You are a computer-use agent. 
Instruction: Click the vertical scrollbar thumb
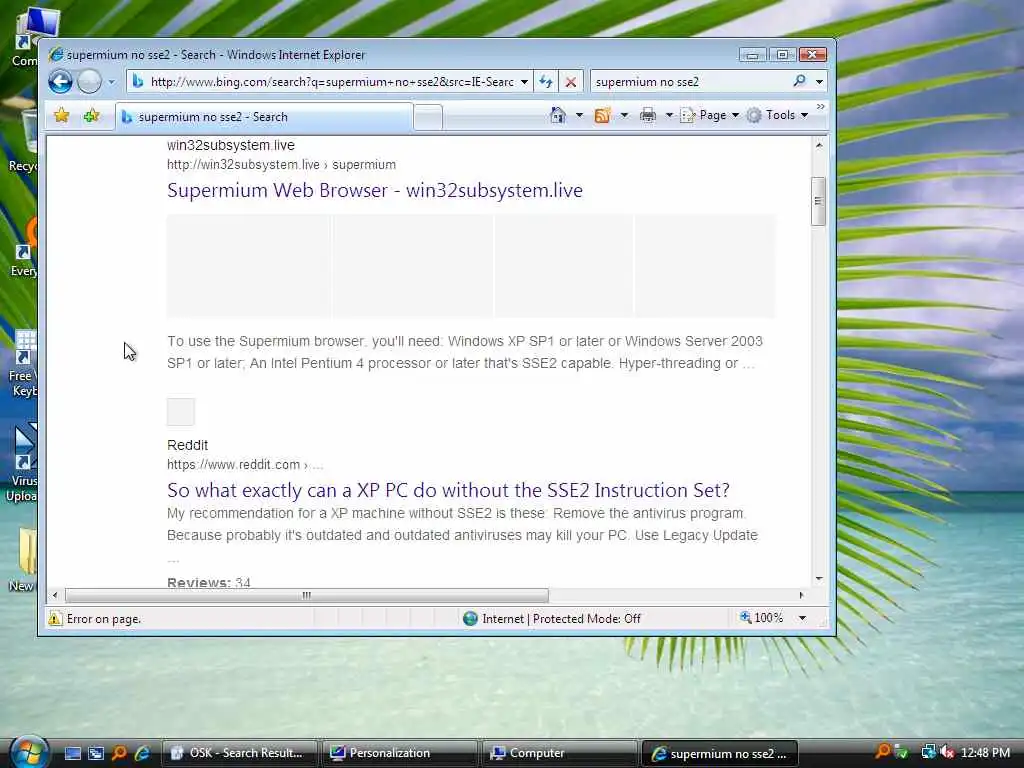tap(819, 201)
